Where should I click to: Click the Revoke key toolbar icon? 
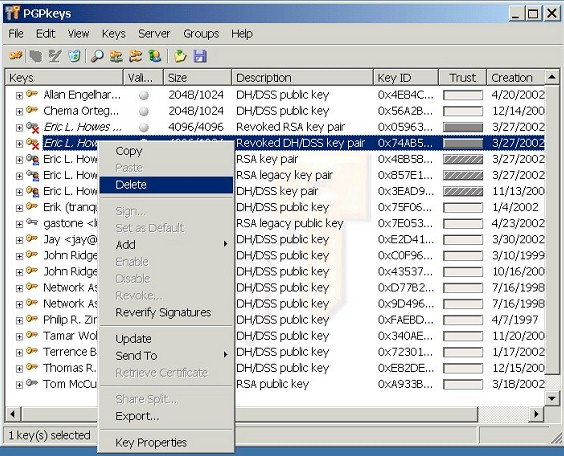point(36,56)
